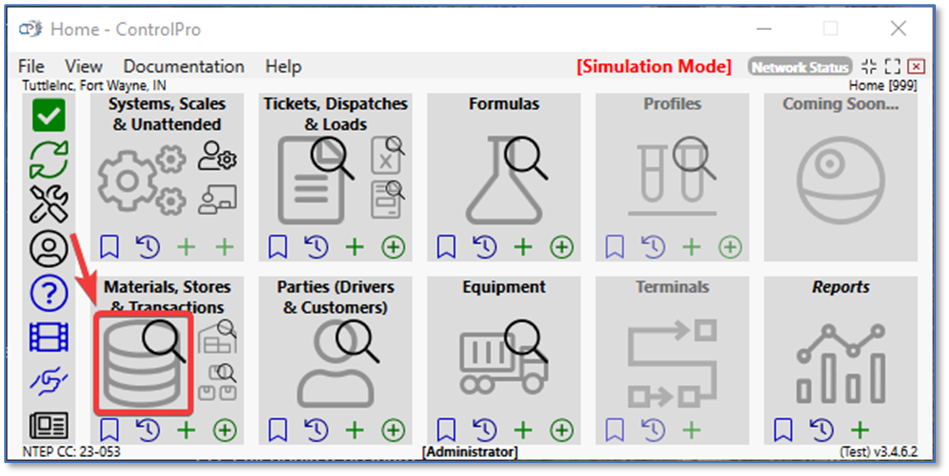Click the green refresh arrows icon
The width and height of the screenshot is (949, 476).
[x=48, y=159]
